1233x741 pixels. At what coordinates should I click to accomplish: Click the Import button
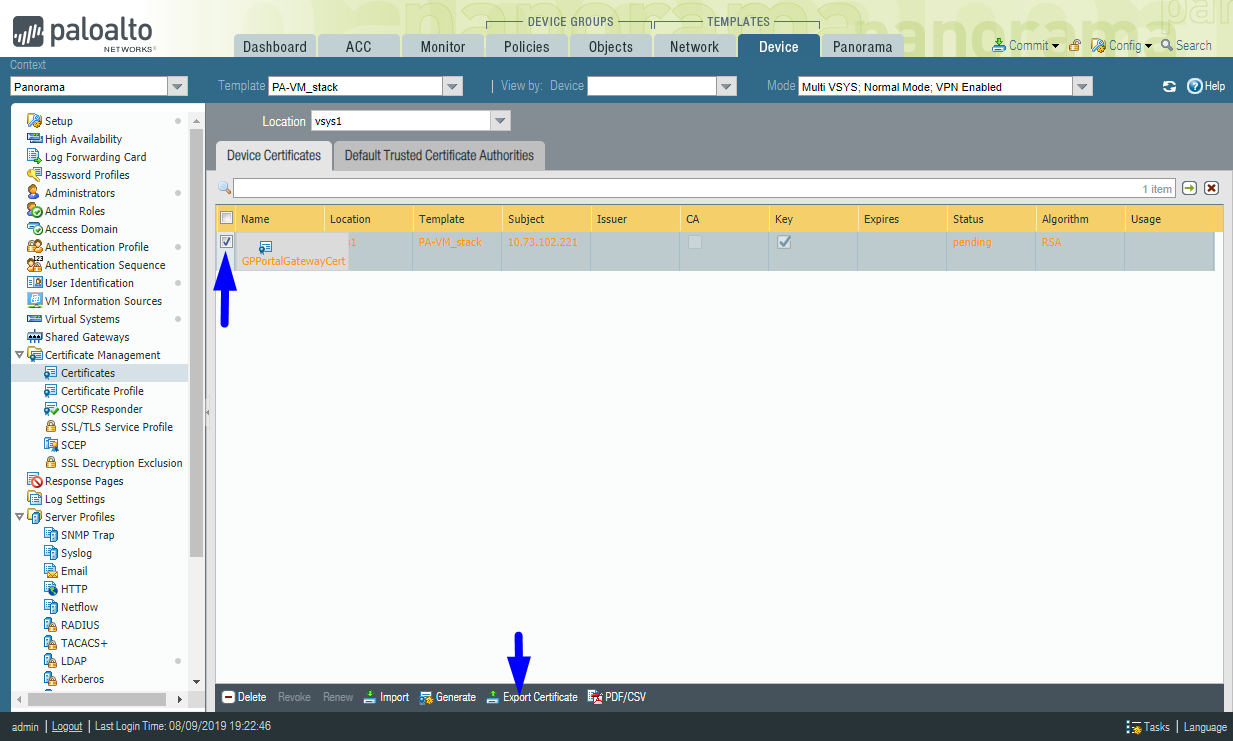(x=386, y=697)
